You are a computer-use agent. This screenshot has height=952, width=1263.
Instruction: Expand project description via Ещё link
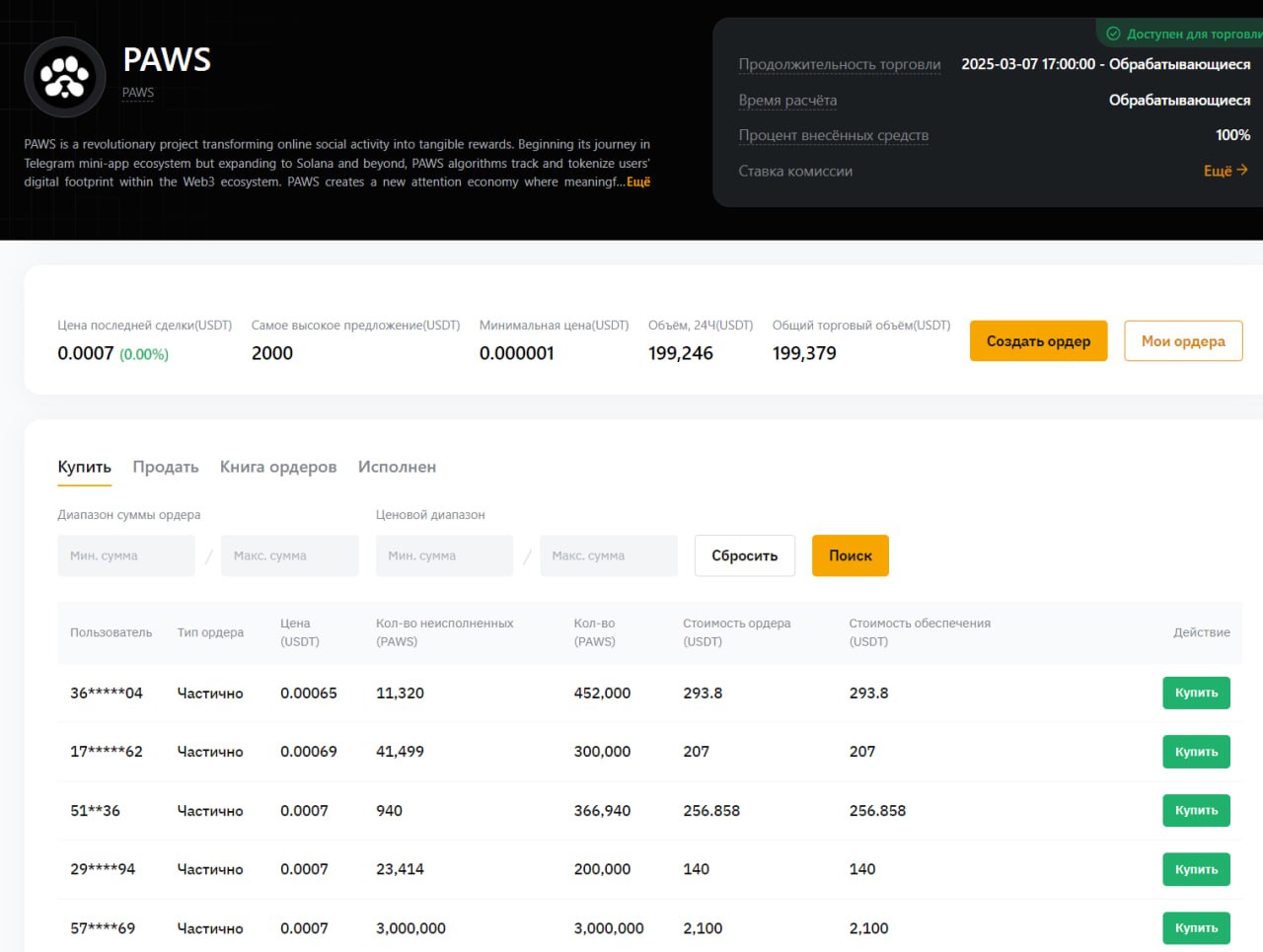(638, 182)
